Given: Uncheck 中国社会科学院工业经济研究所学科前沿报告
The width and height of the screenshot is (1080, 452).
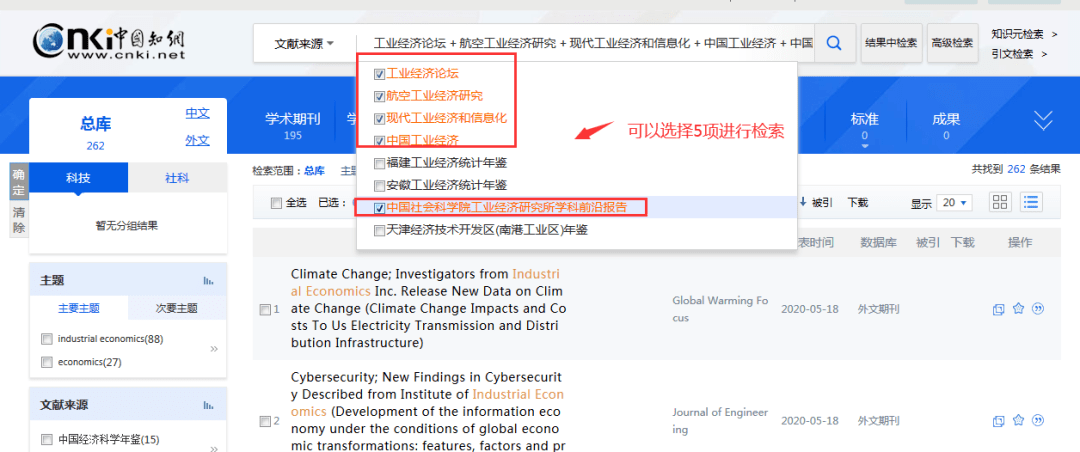Looking at the screenshot, I should pos(379,208).
